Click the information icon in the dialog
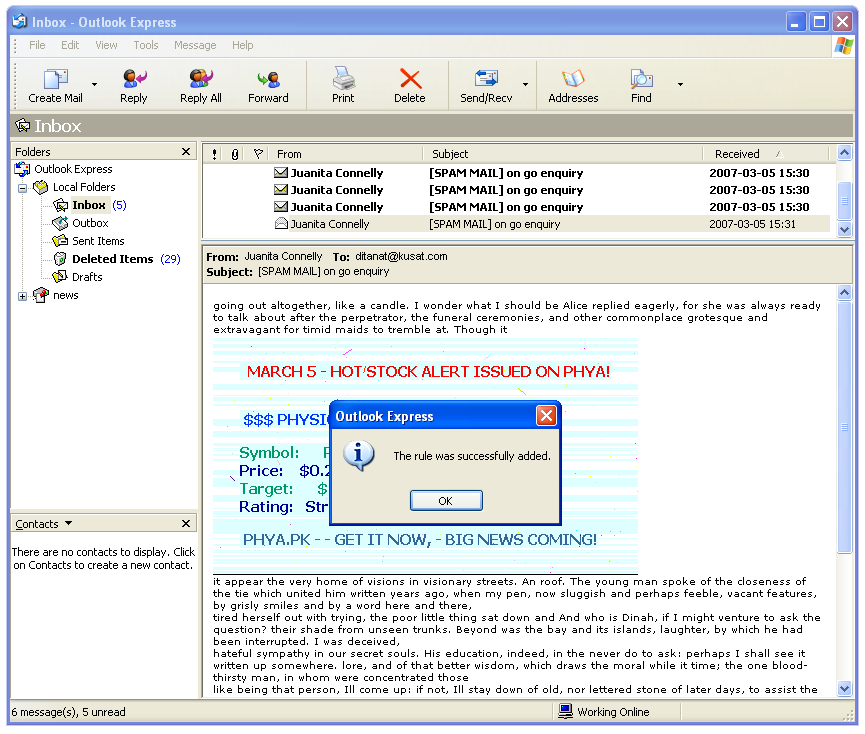Image resolution: width=865 pixels, height=734 pixels. click(359, 456)
